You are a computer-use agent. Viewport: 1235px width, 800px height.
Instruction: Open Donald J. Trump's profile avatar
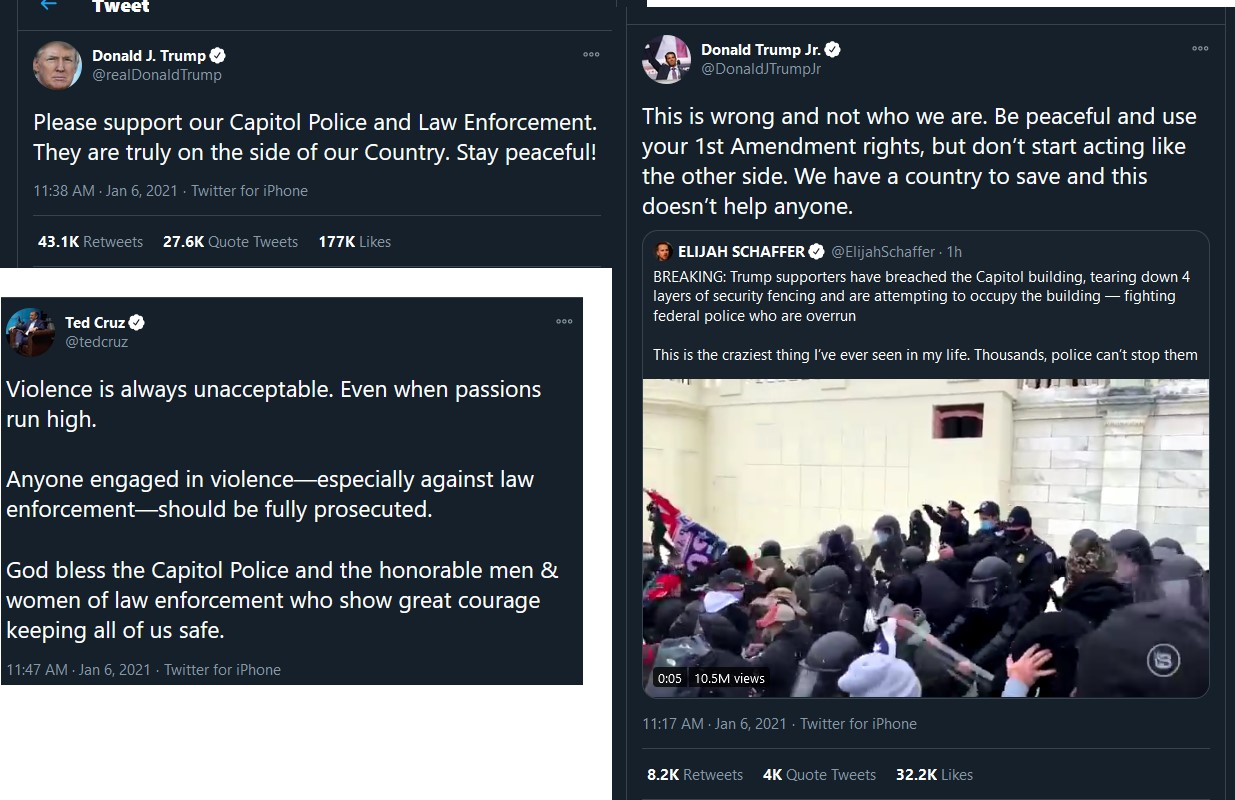pos(57,65)
